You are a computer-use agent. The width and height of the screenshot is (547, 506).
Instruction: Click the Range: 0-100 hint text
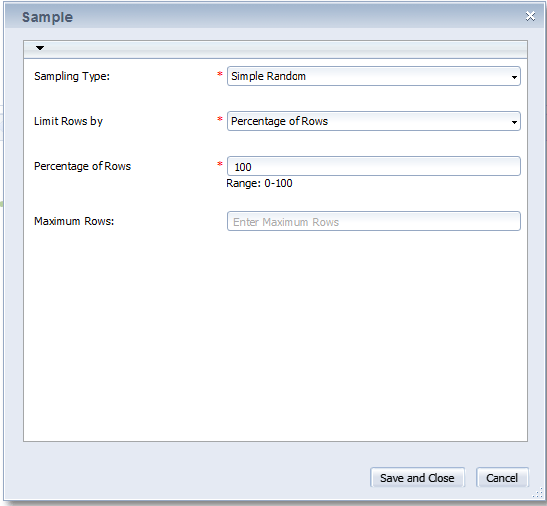[x=259, y=183]
